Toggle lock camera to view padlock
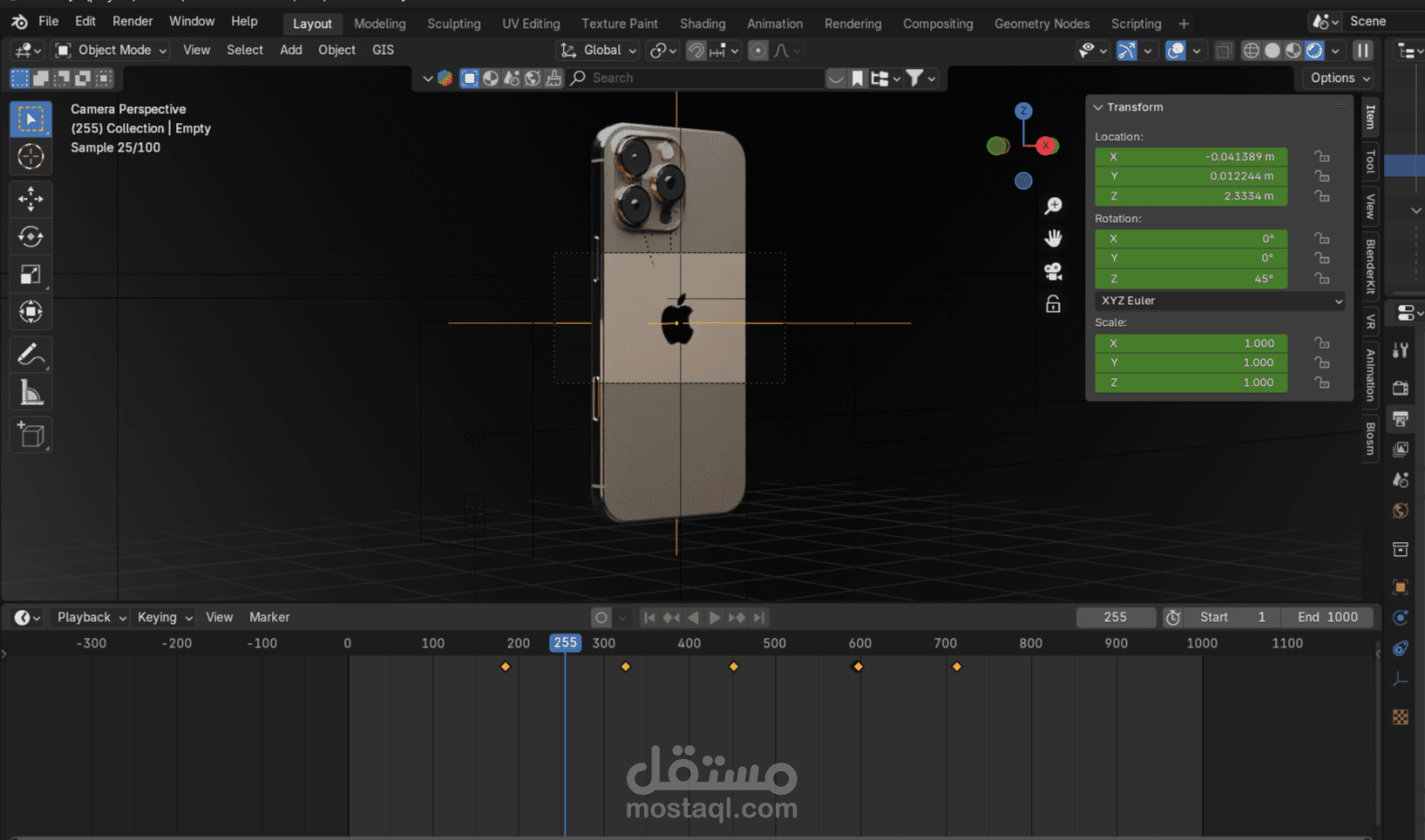 point(1053,304)
